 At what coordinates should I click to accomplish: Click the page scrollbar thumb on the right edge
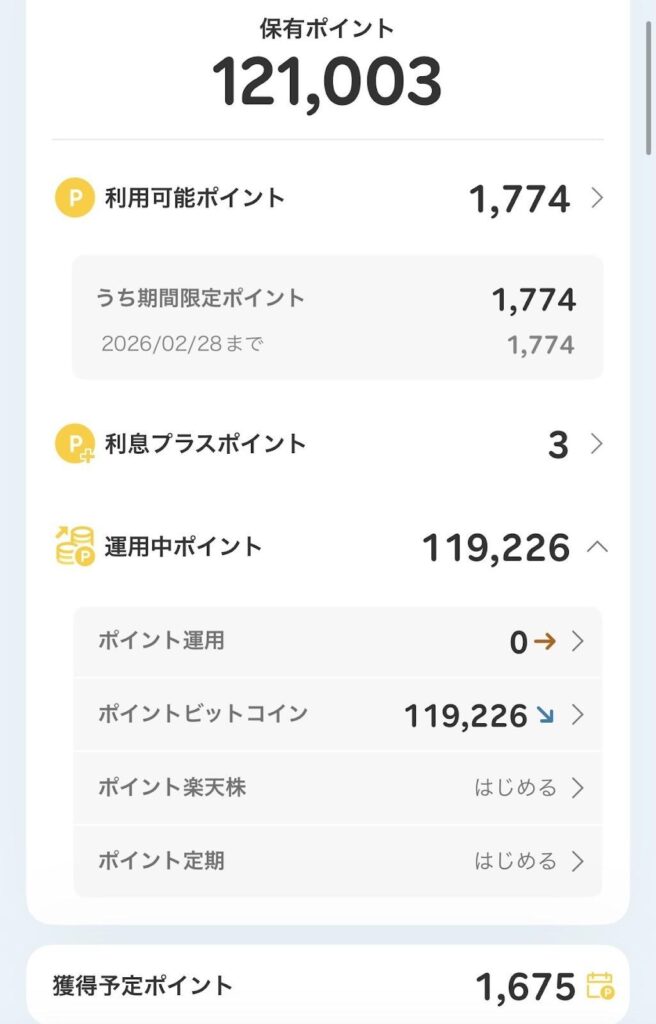tap(650, 80)
